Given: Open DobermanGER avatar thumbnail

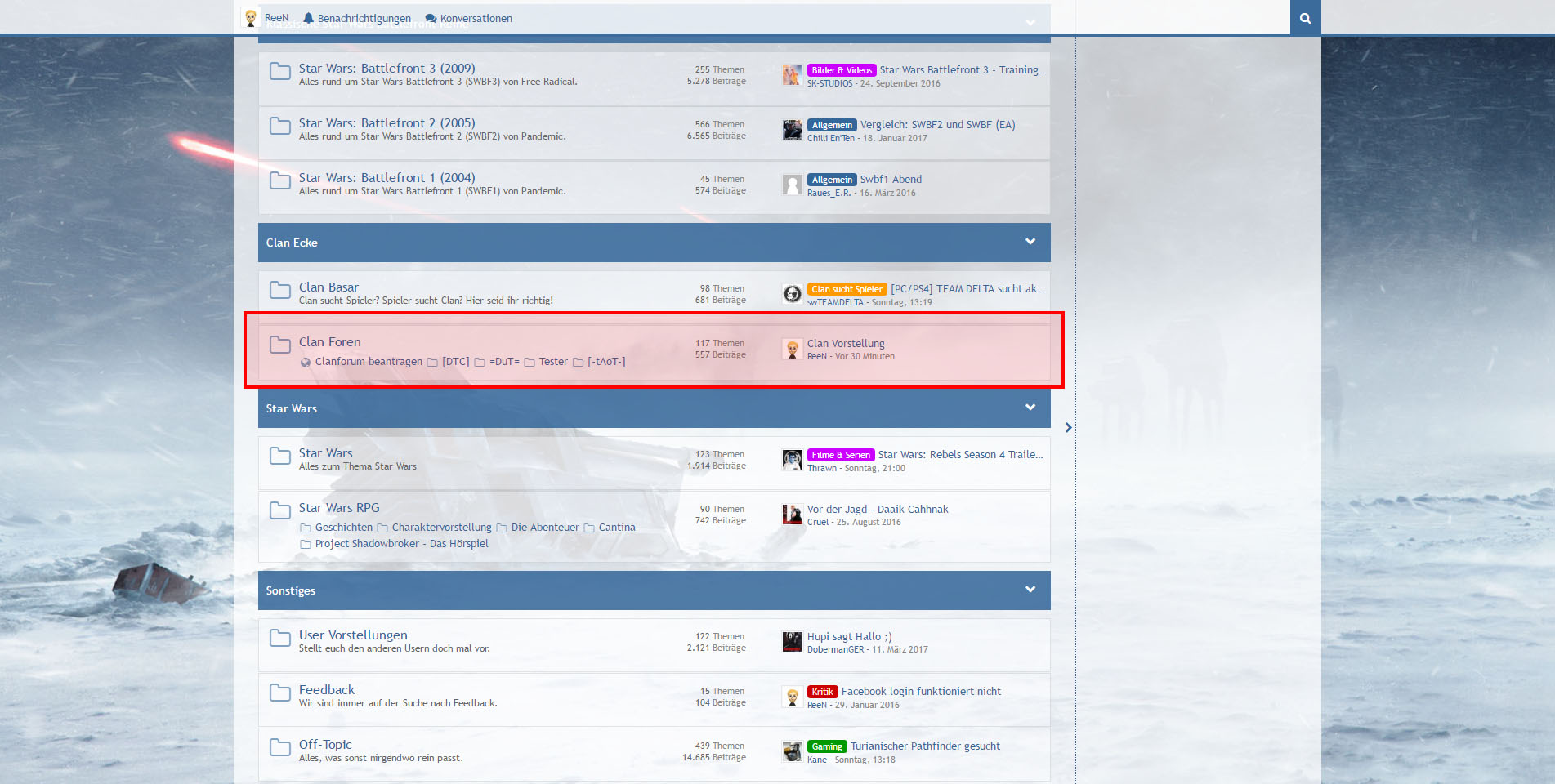Looking at the screenshot, I should tap(792, 642).
